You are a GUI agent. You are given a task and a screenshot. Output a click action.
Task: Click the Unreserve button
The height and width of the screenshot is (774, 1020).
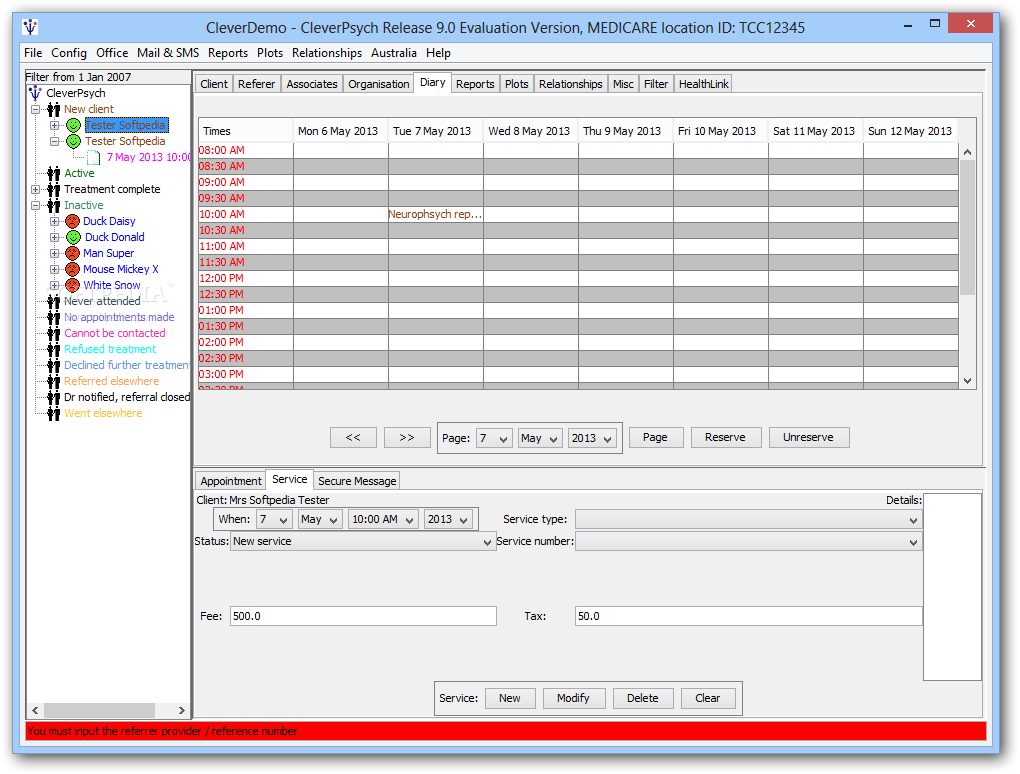pyautogui.click(x=809, y=438)
